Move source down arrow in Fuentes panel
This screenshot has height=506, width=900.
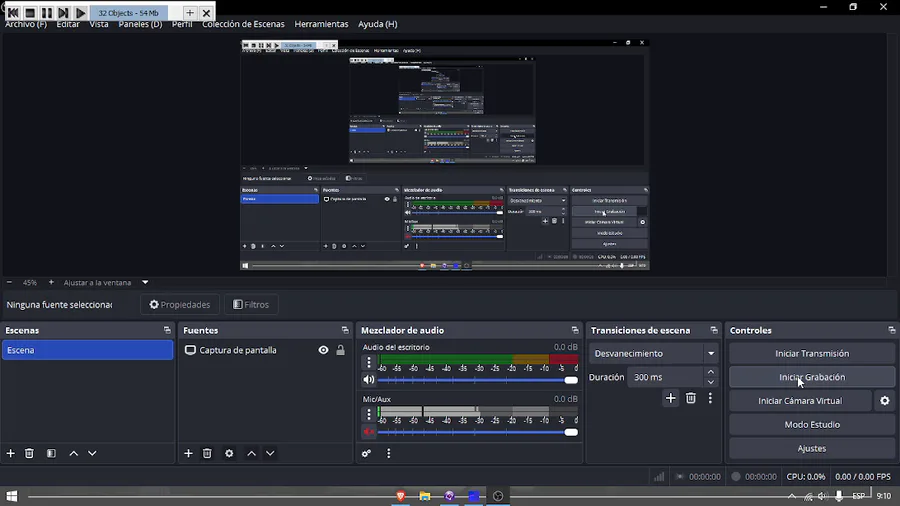coord(270,453)
